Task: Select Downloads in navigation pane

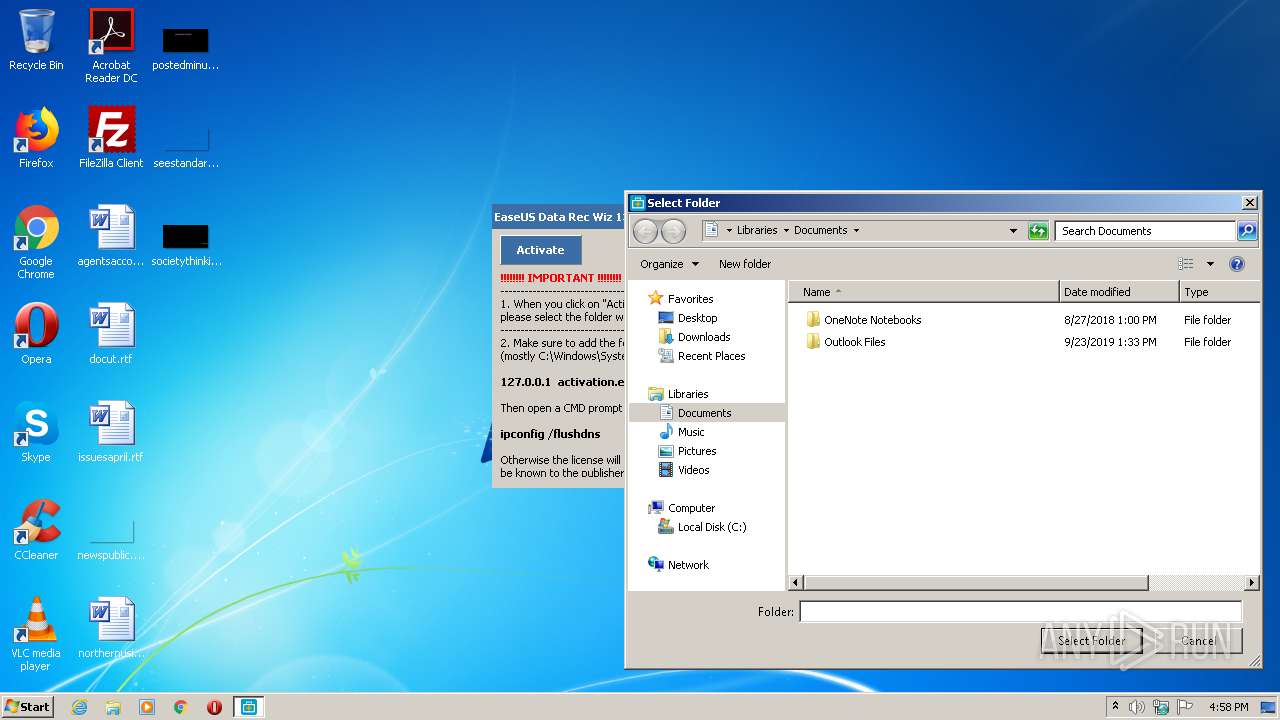Action: coord(694,337)
